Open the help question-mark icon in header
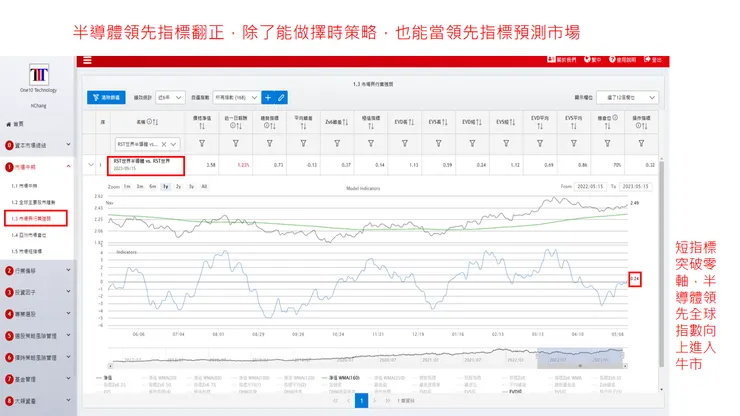This screenshot has width=740, height=416. (612, 59)
